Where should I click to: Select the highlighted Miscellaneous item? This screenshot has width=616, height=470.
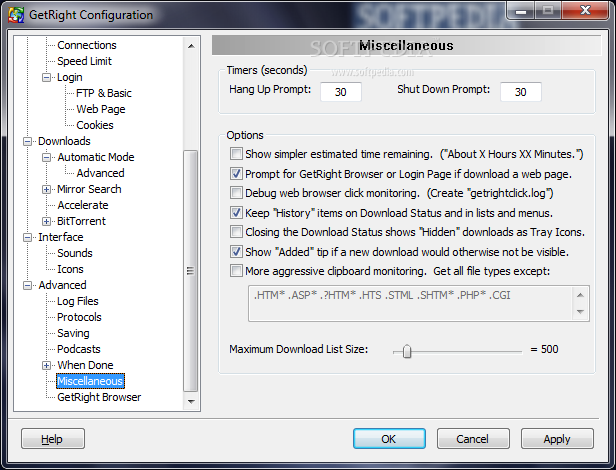tap(90, 381)
